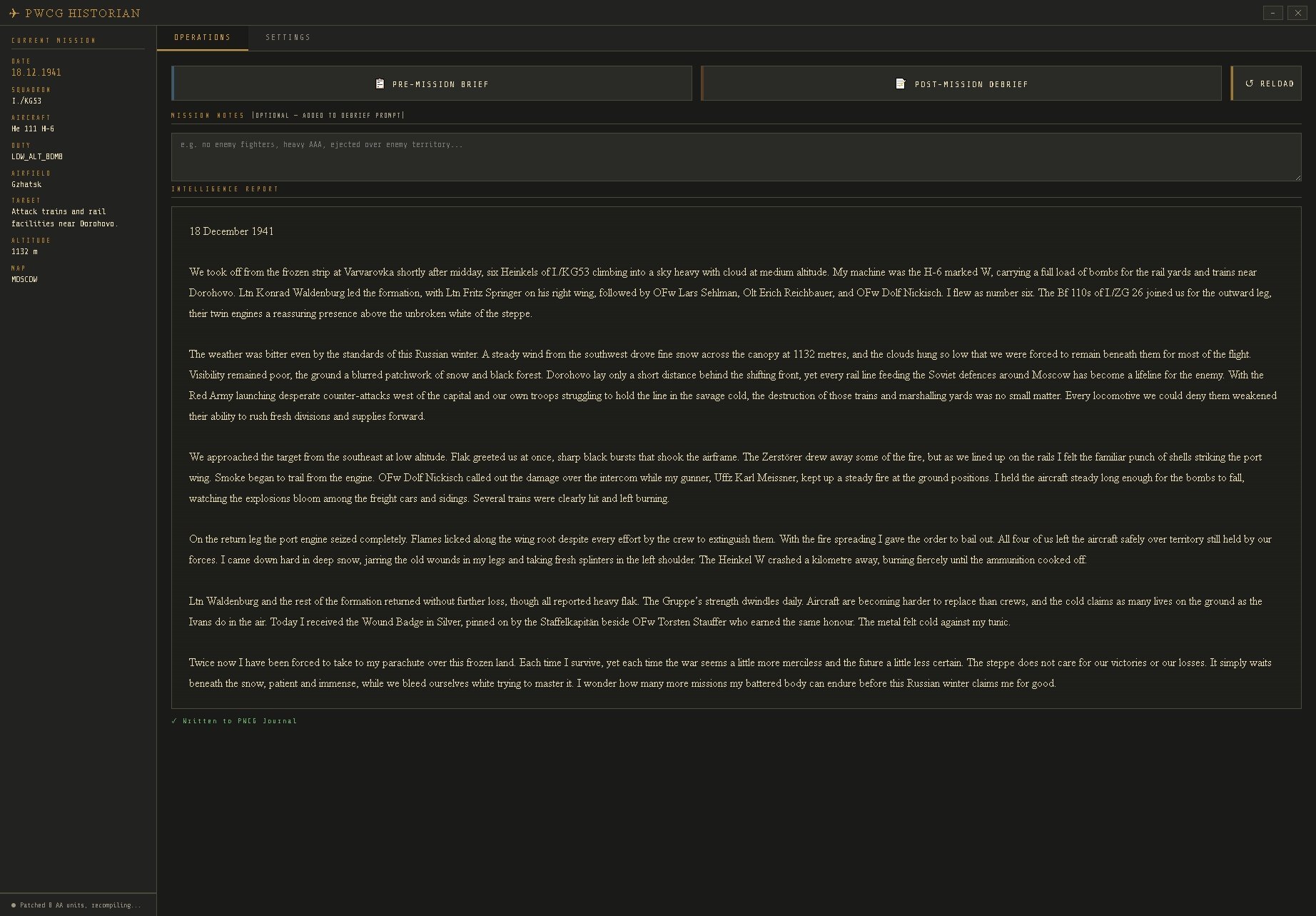Switch to the Settings tab

[x=288, y=37]
